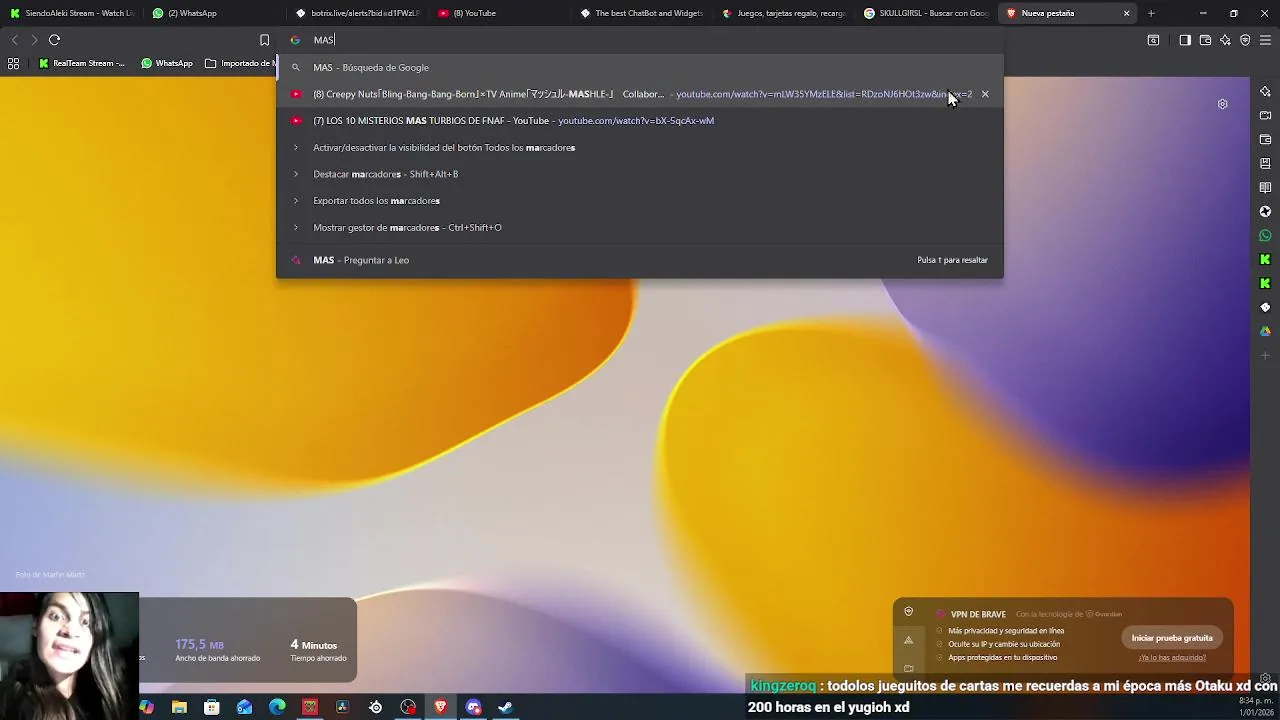Remove the Creepy Nuts suggestion with X
This screenshot has width=1280, height=720.
[985, 94]
